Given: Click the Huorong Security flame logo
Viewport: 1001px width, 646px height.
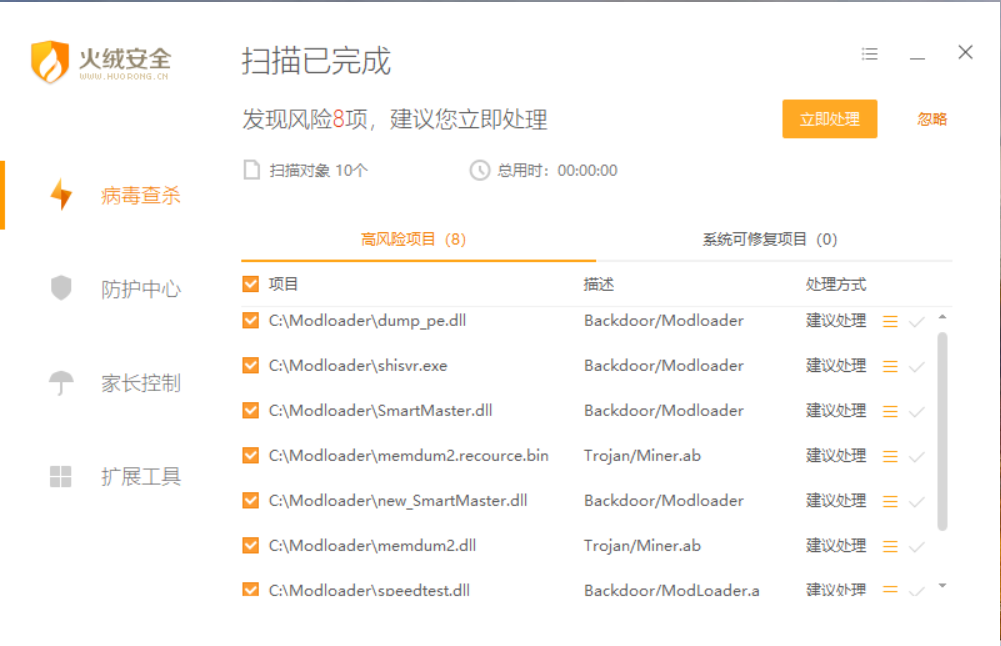Looking at the screenshot, I should (x=49, y=62).
